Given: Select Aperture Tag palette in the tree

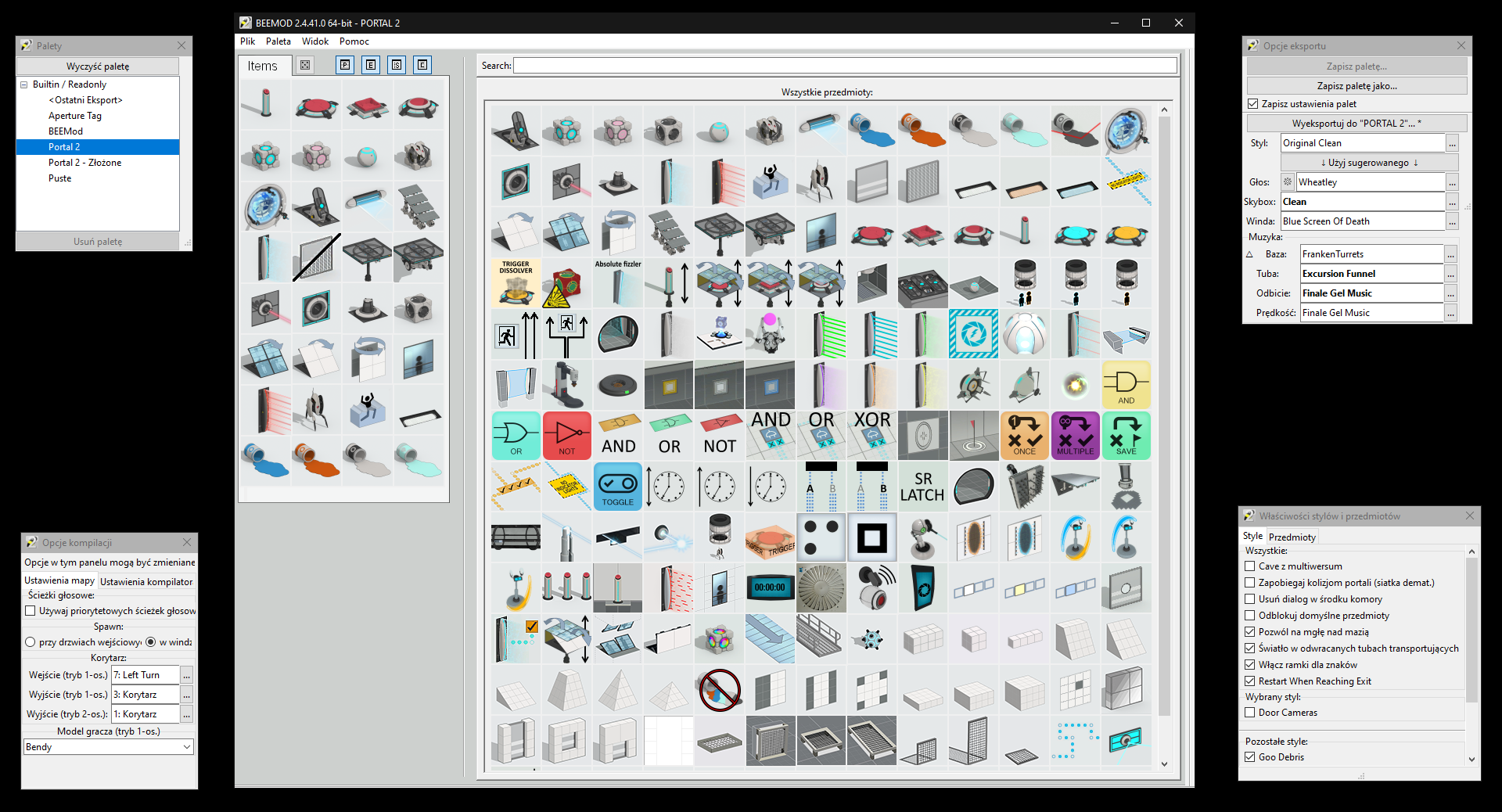Looking at the screenshot, I should pyautogui.click(x=75, y=116).
